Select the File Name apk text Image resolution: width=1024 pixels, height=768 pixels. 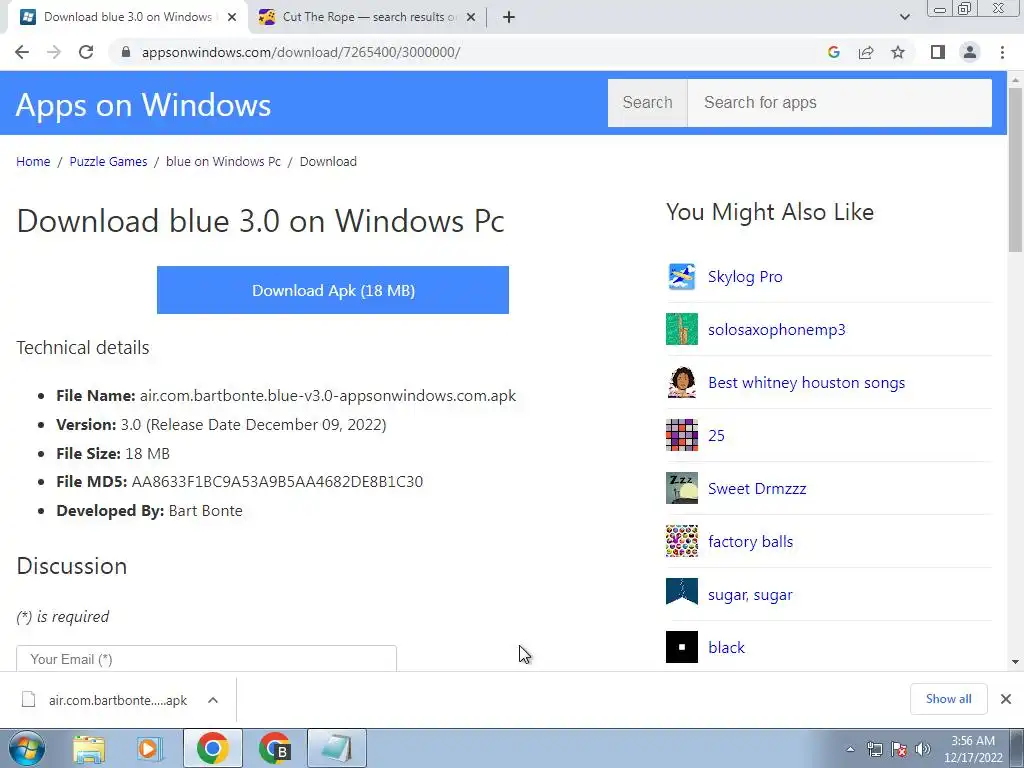[x=328, y=396]
